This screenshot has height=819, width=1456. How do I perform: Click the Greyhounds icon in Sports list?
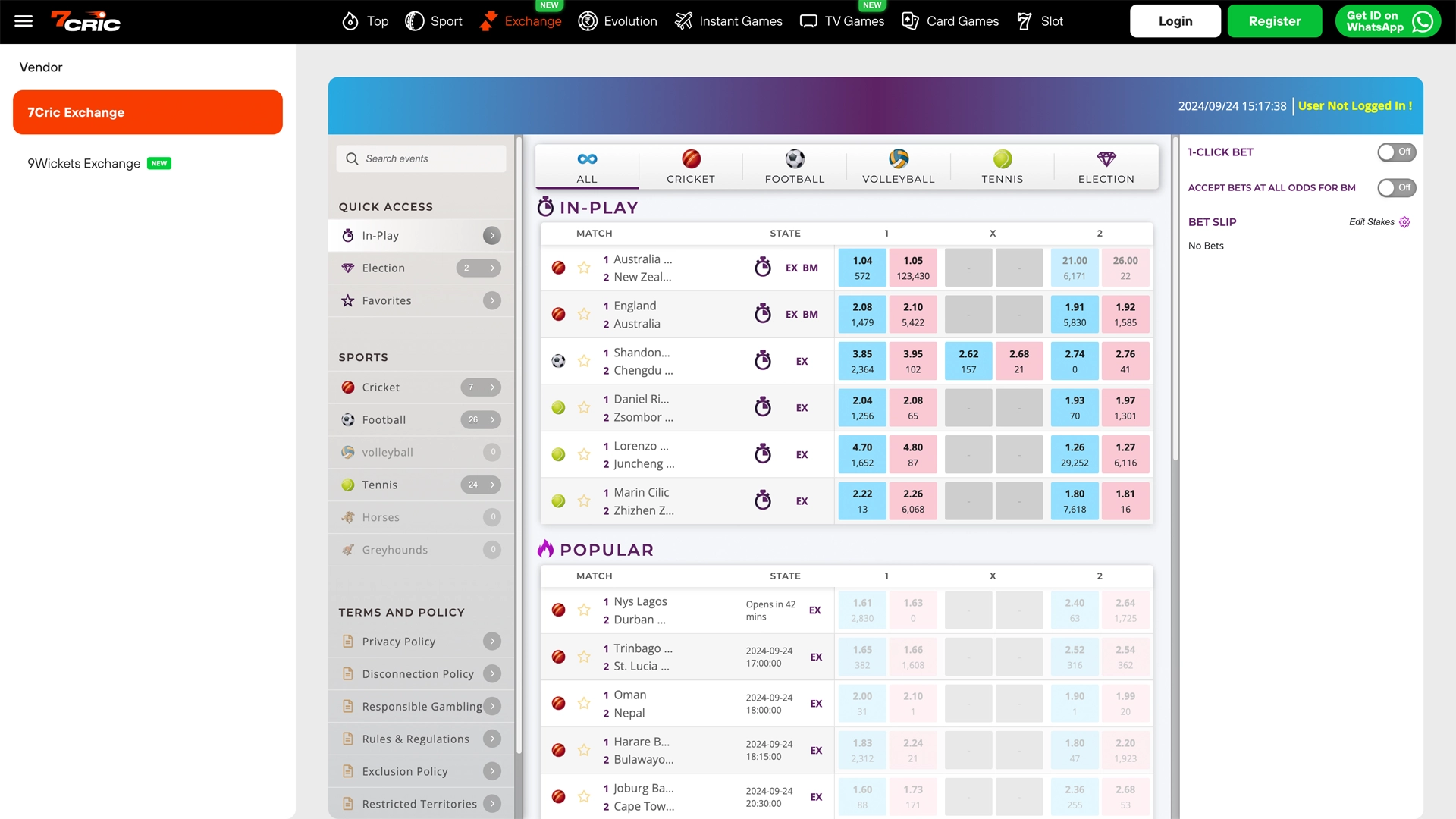[x=348, y=550]
